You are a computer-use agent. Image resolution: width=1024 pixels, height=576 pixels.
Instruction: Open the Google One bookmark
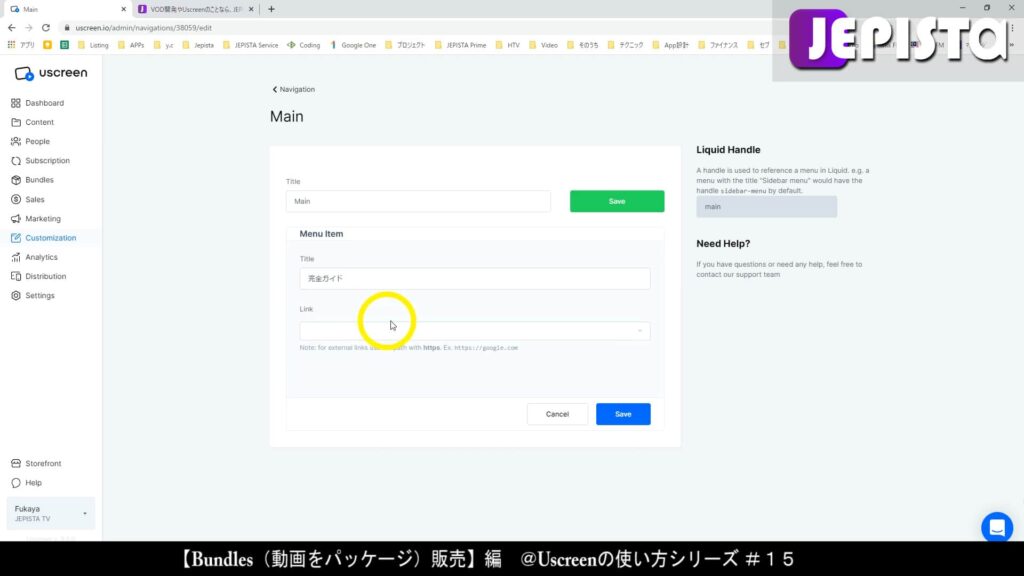[x=353, y=45]
